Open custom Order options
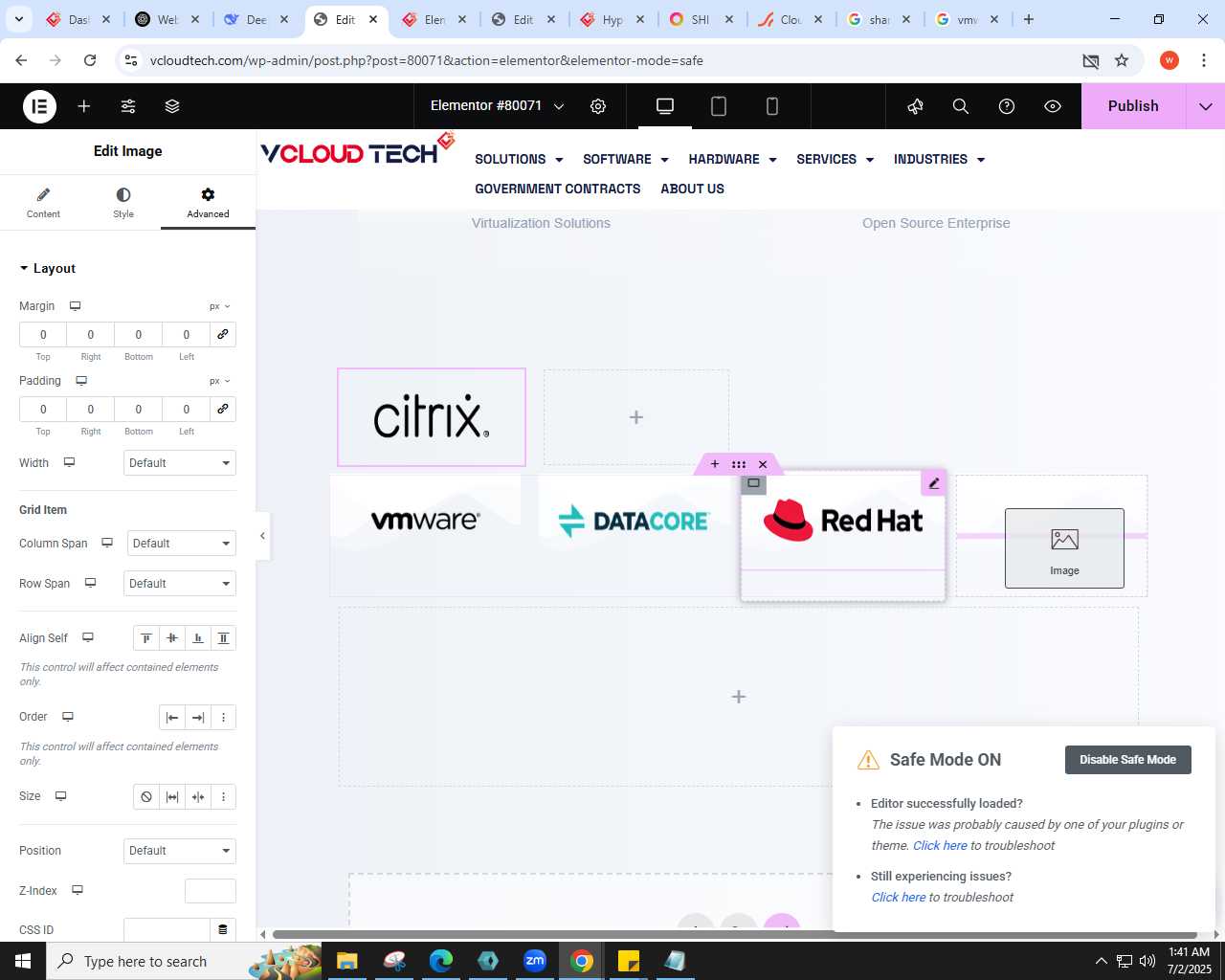This screenshot has width=1225, height=980. point(223,717)
